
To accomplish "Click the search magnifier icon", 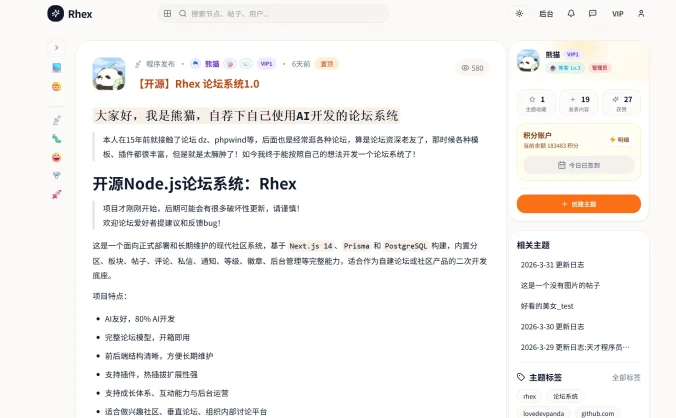I will pyautogui.click(x=183, y=13).
